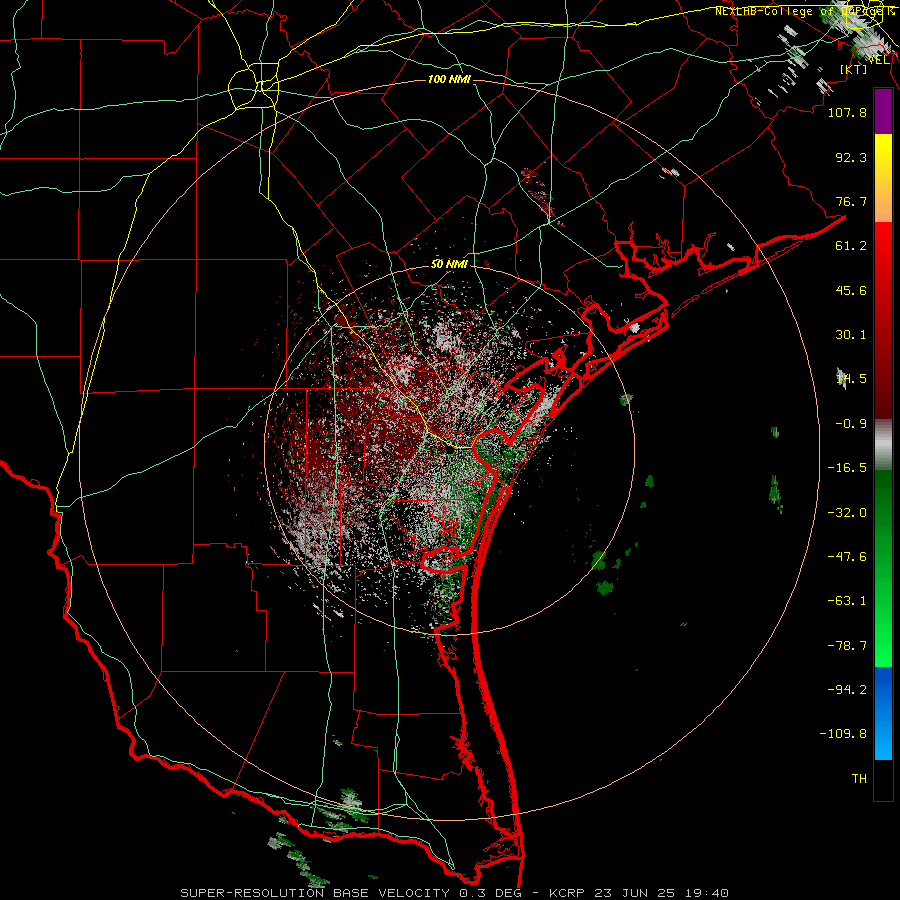Screen dimensions: 900x900
Task: Click the blue segment of the color scale
Action: click(x=883, y=713)
